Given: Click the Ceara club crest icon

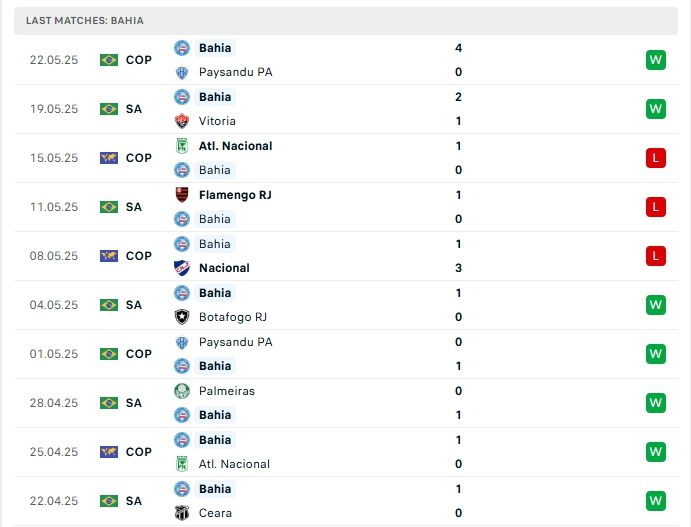Looking at the screenshot, I should point(182,513).
